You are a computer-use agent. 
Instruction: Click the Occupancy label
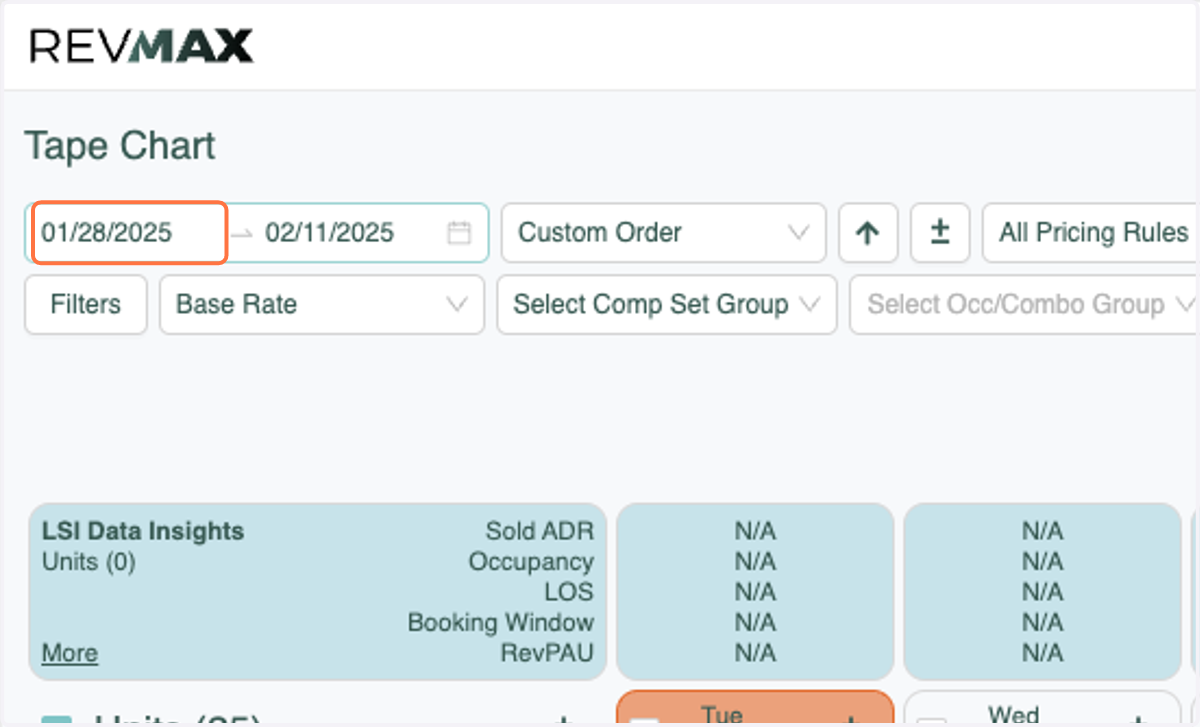(x=531, y=562)
